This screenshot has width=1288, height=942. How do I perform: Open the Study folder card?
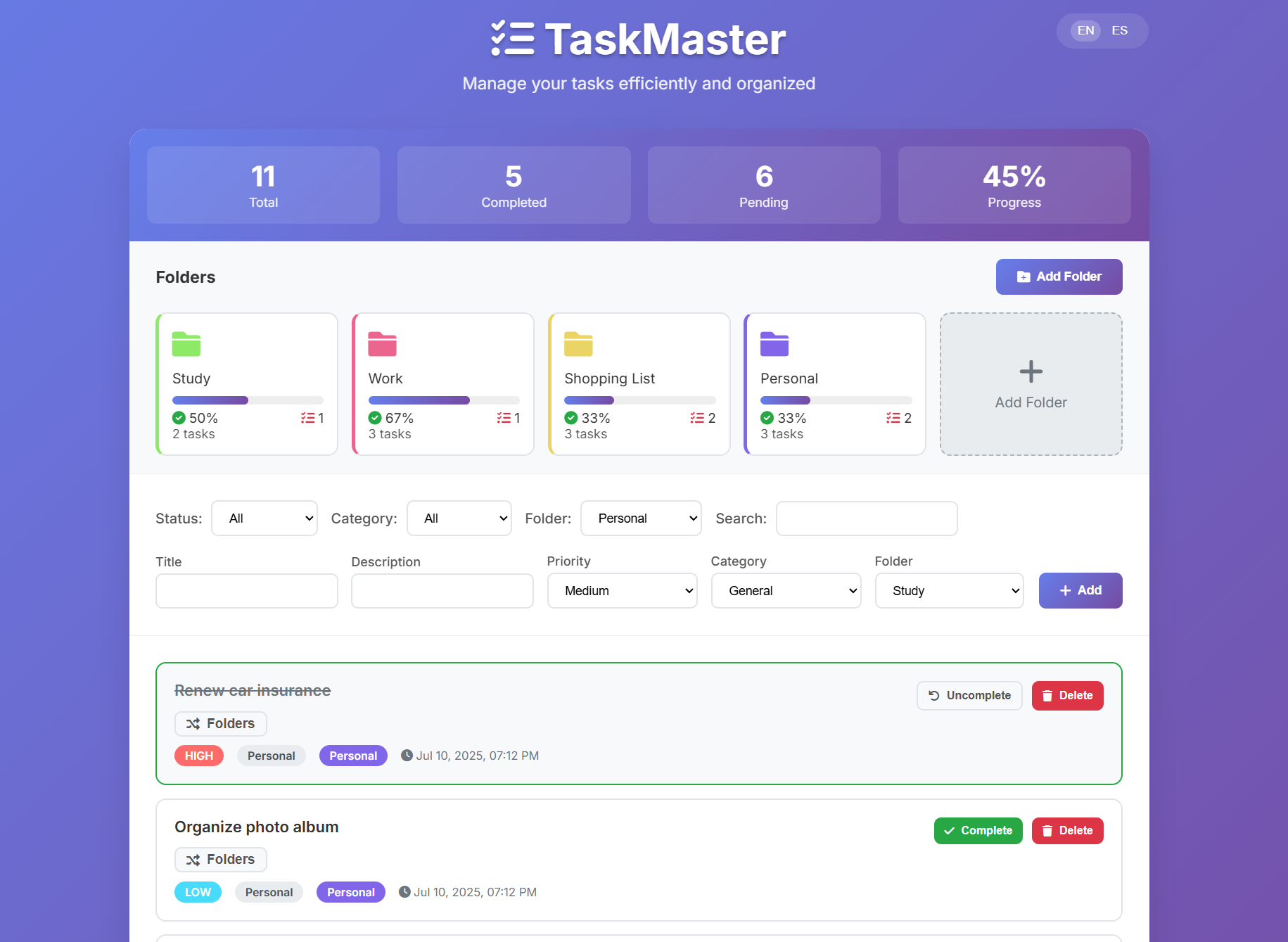[x=247, y=384]
